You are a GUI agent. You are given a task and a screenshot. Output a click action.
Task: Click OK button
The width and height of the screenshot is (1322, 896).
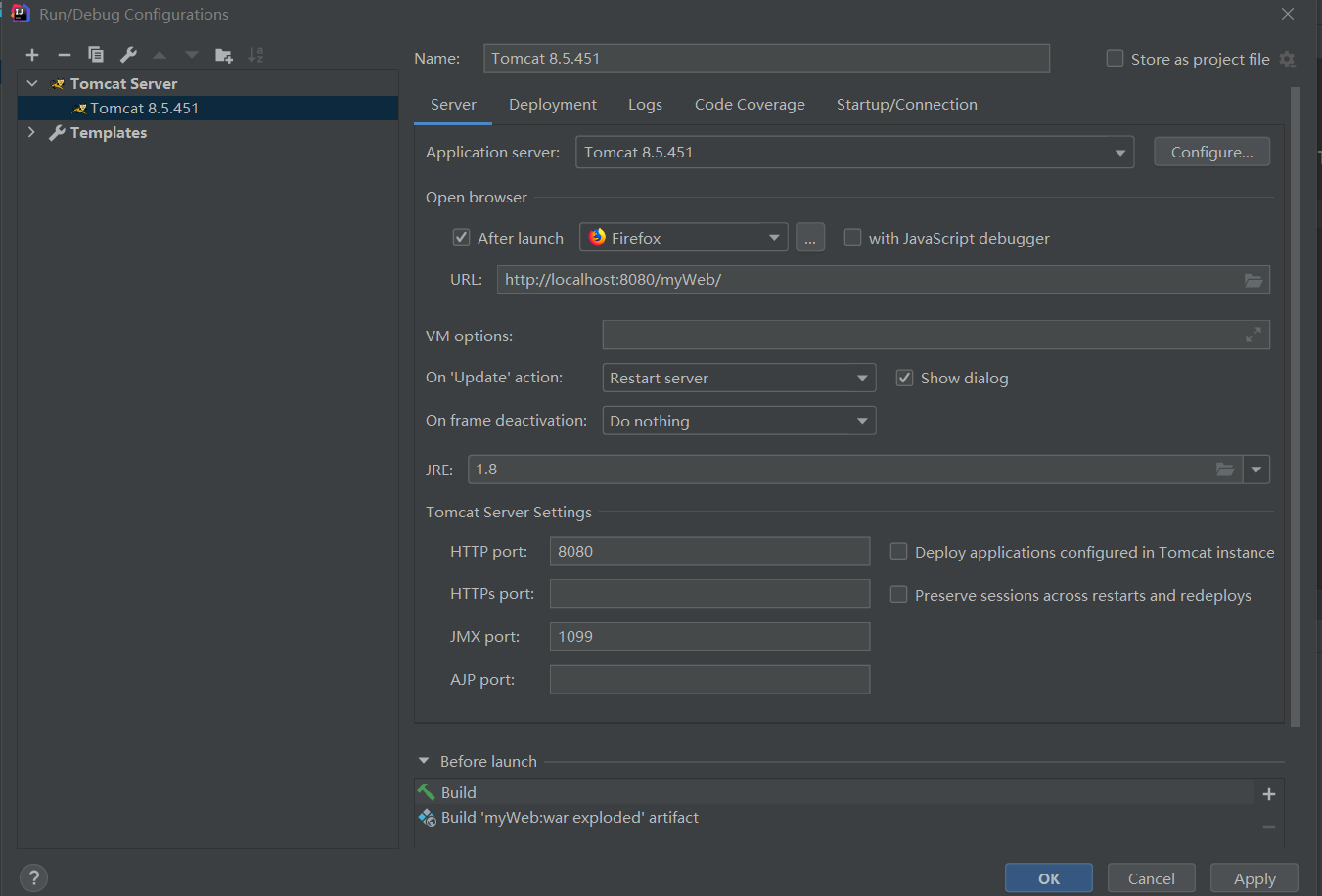pos(1049,878)
